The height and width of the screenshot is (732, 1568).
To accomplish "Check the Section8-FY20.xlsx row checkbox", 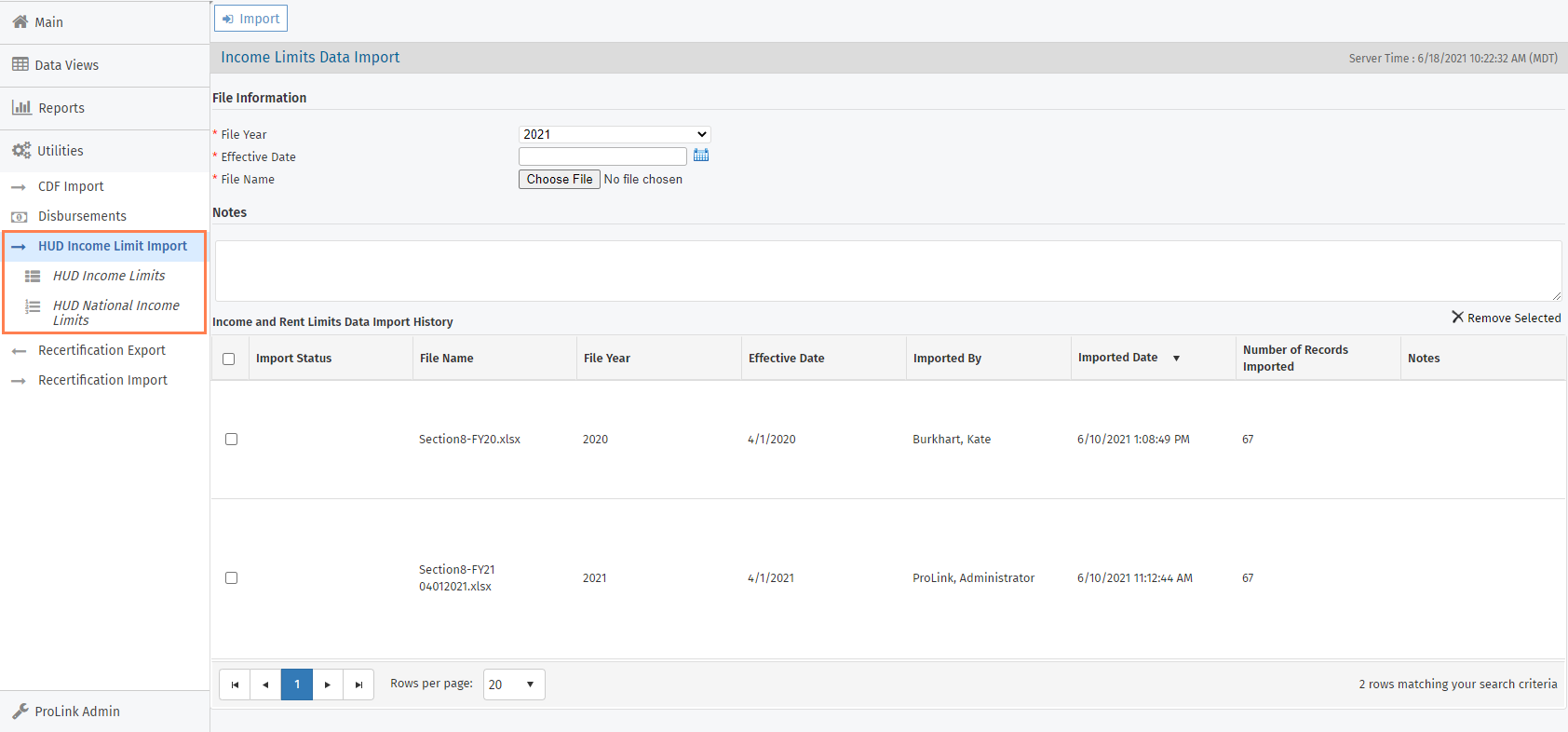I will point(232,440).
